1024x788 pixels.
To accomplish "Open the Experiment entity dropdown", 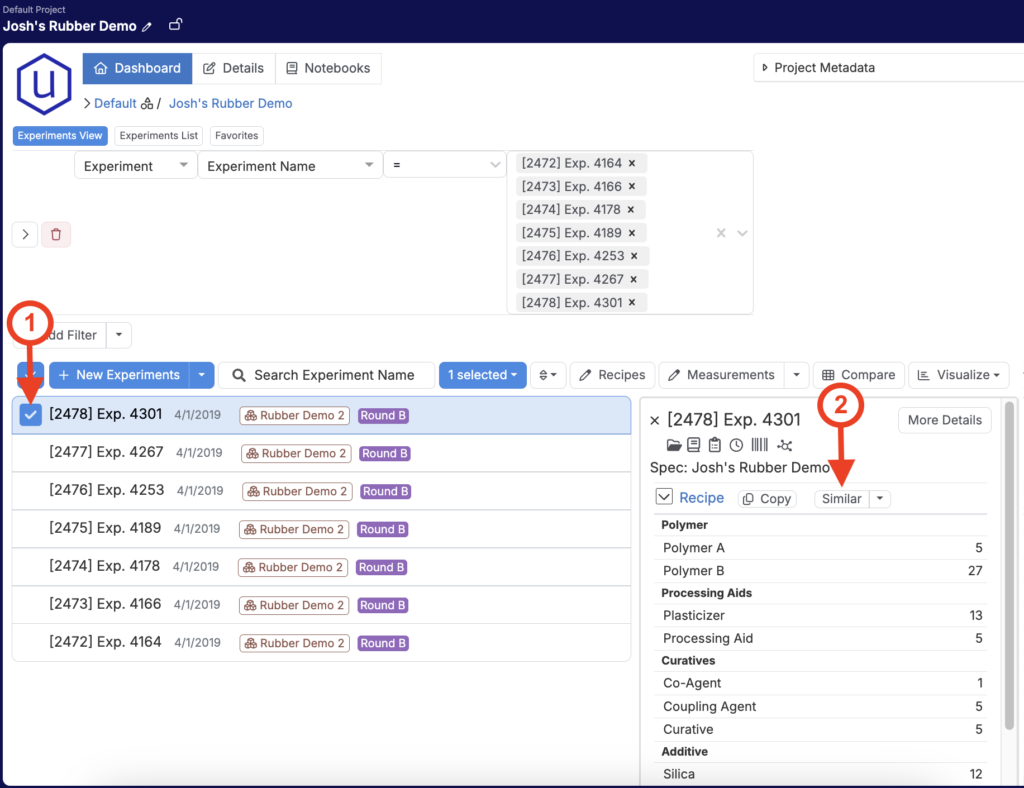I will click(x=135, y=166).
